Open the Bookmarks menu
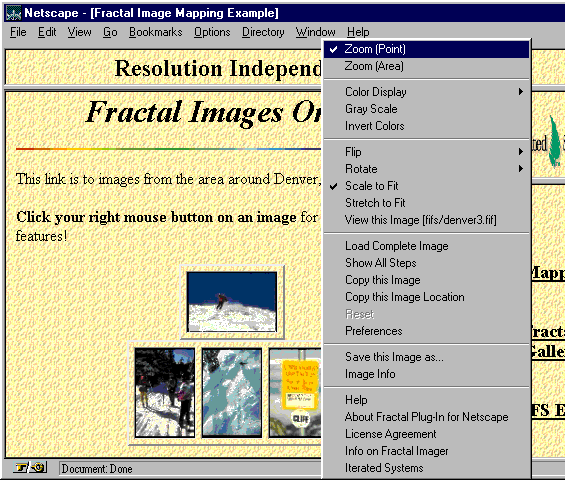Screen dimensions: 565x480 (x=156, y=32)
